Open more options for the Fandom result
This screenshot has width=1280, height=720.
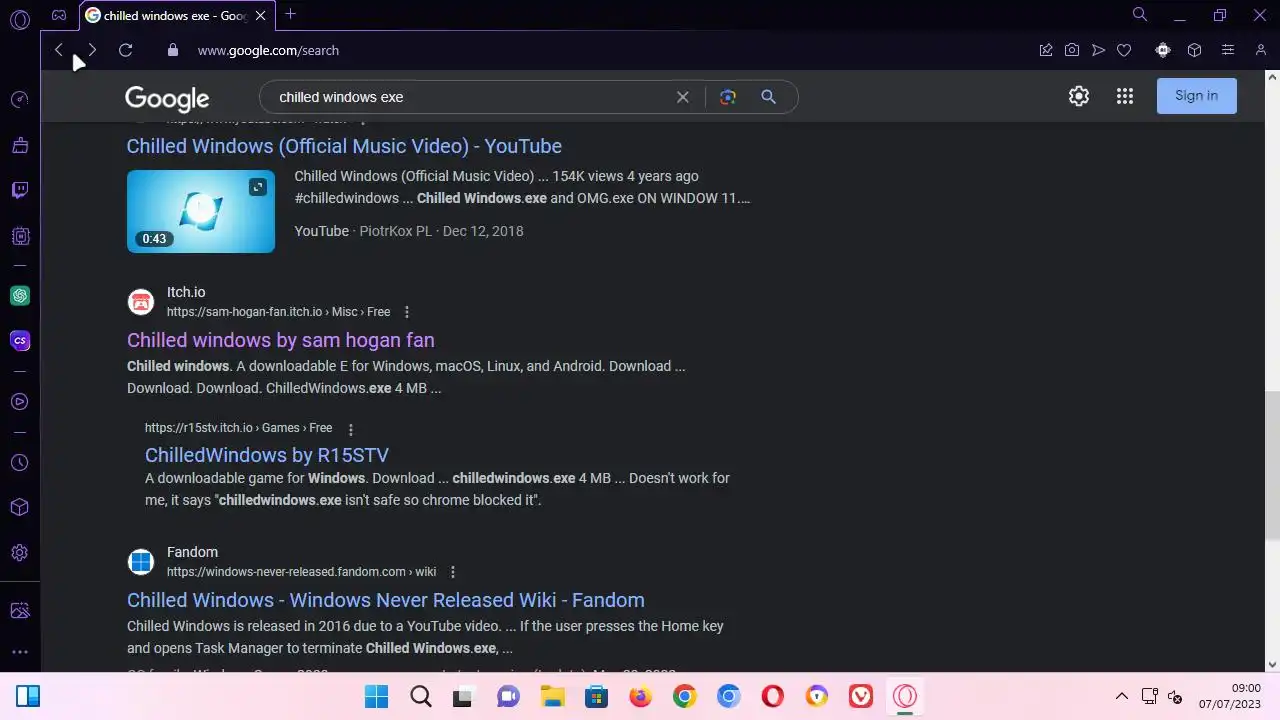[452, 572]
